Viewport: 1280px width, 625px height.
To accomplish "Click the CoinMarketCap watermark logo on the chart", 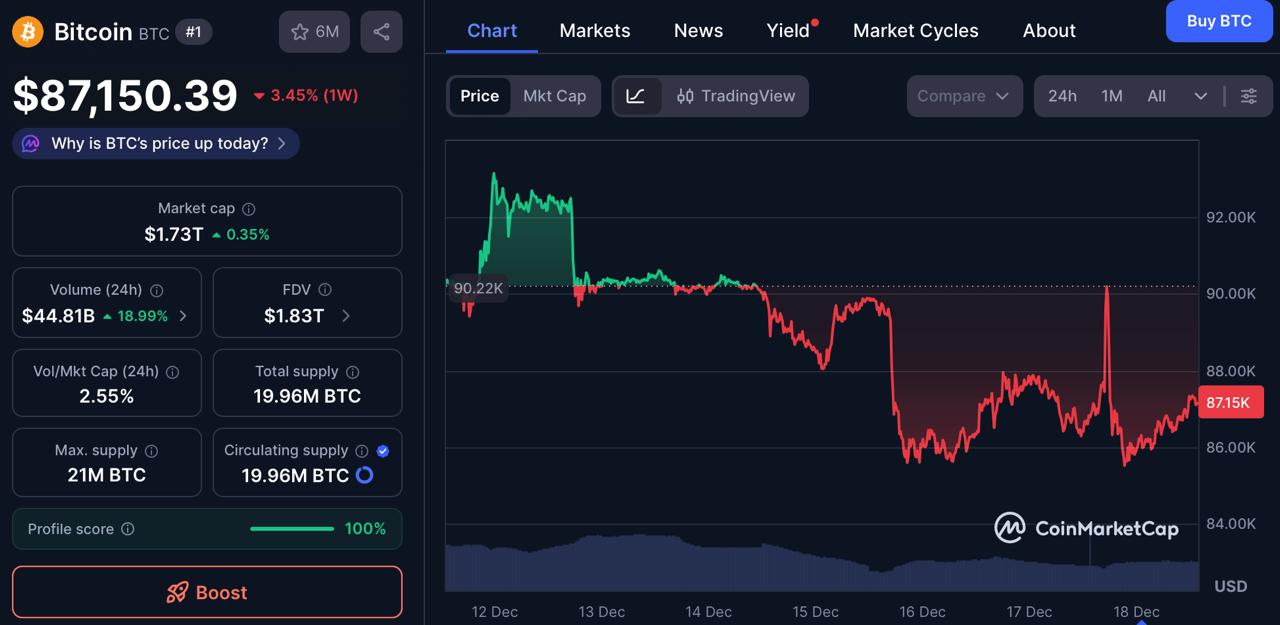I will 1087,527.
